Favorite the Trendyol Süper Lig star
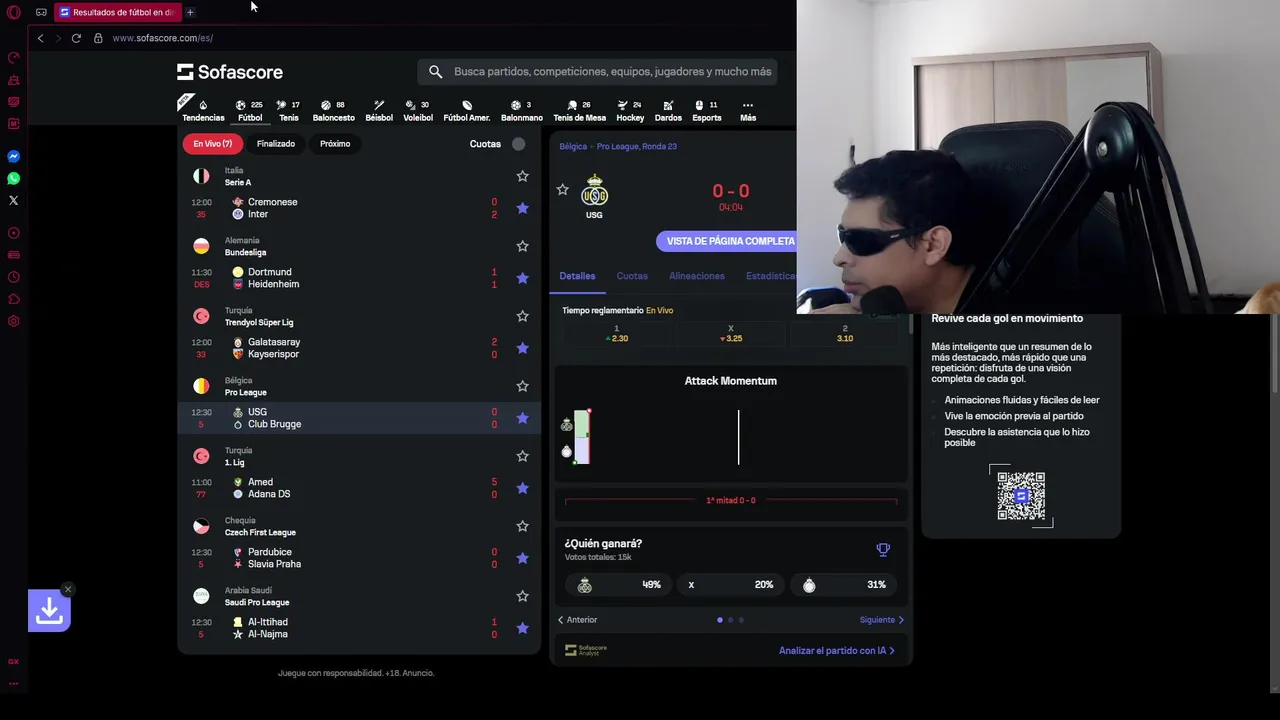Screen dimensions: 1280x720 522,316
